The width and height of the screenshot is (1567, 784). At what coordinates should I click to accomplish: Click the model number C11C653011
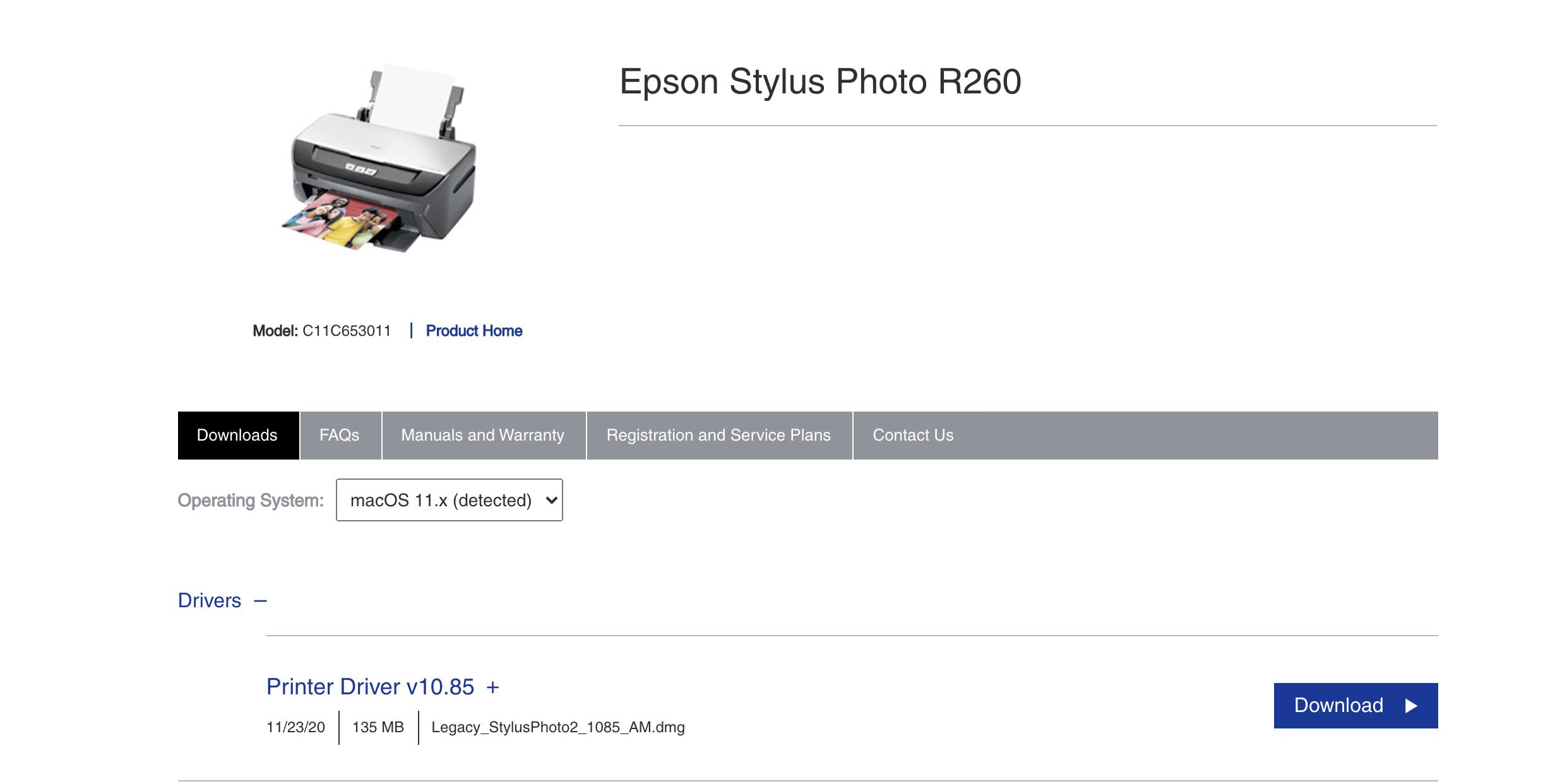point(346,330)
